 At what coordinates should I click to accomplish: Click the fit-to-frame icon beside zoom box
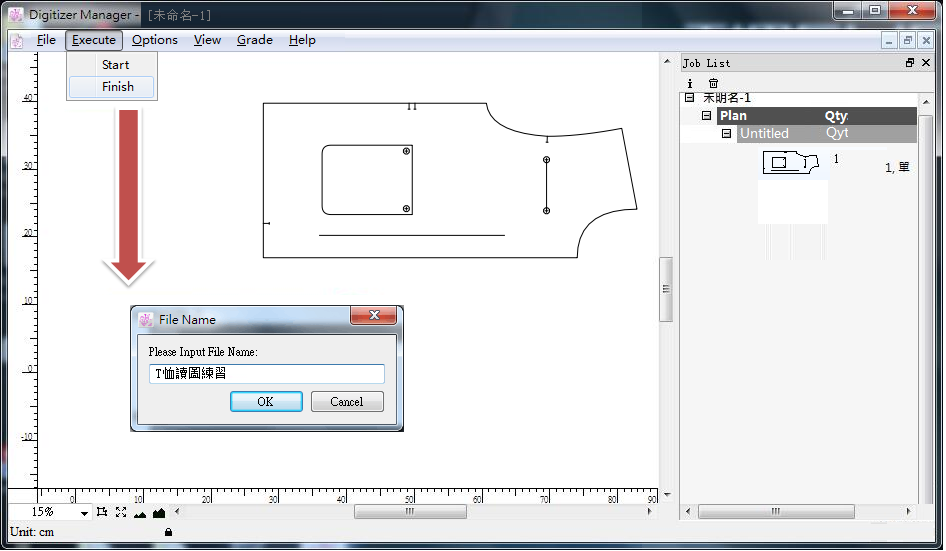tap(102, 512)
